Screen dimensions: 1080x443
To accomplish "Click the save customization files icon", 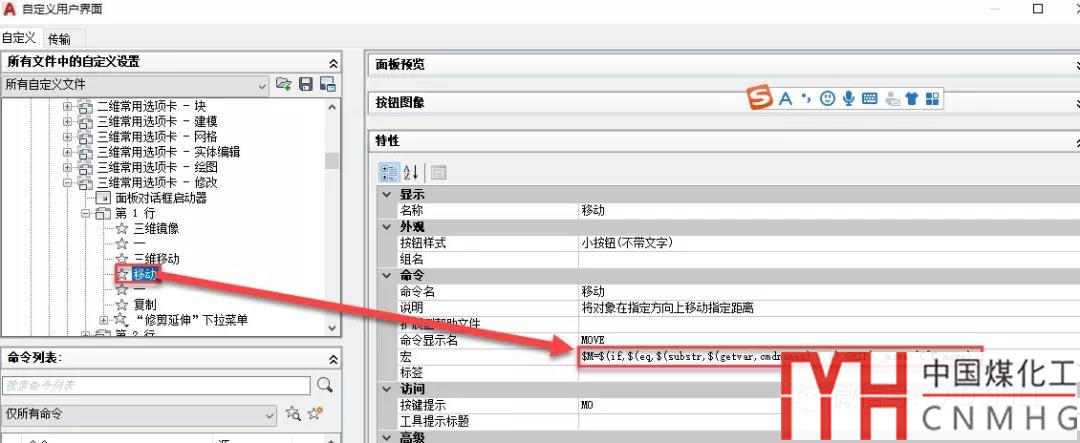I will [306, 85].
